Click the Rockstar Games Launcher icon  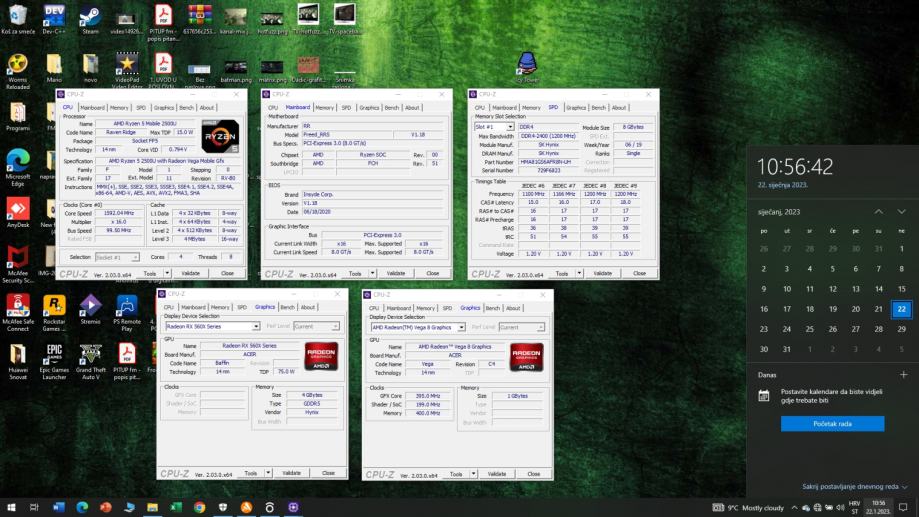pos(54,305)
